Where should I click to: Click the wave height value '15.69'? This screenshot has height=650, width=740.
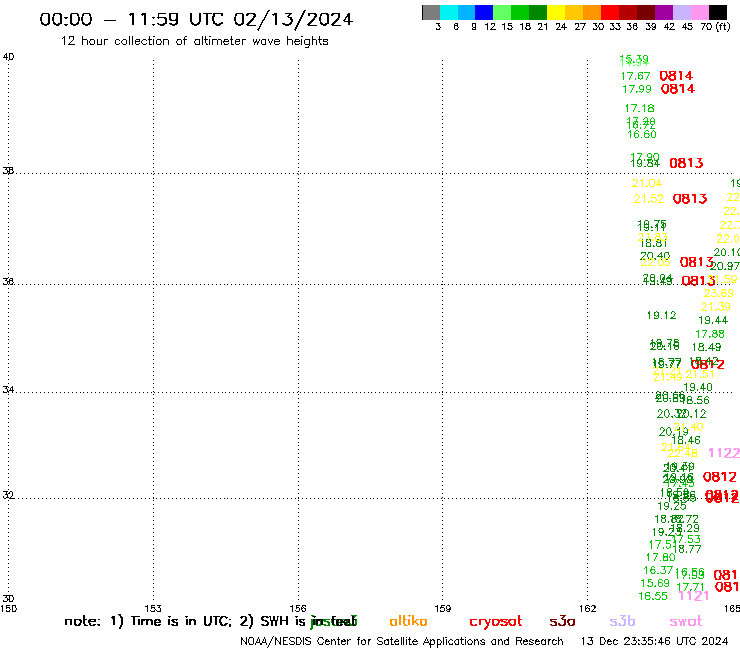click(x=655, y=583)
